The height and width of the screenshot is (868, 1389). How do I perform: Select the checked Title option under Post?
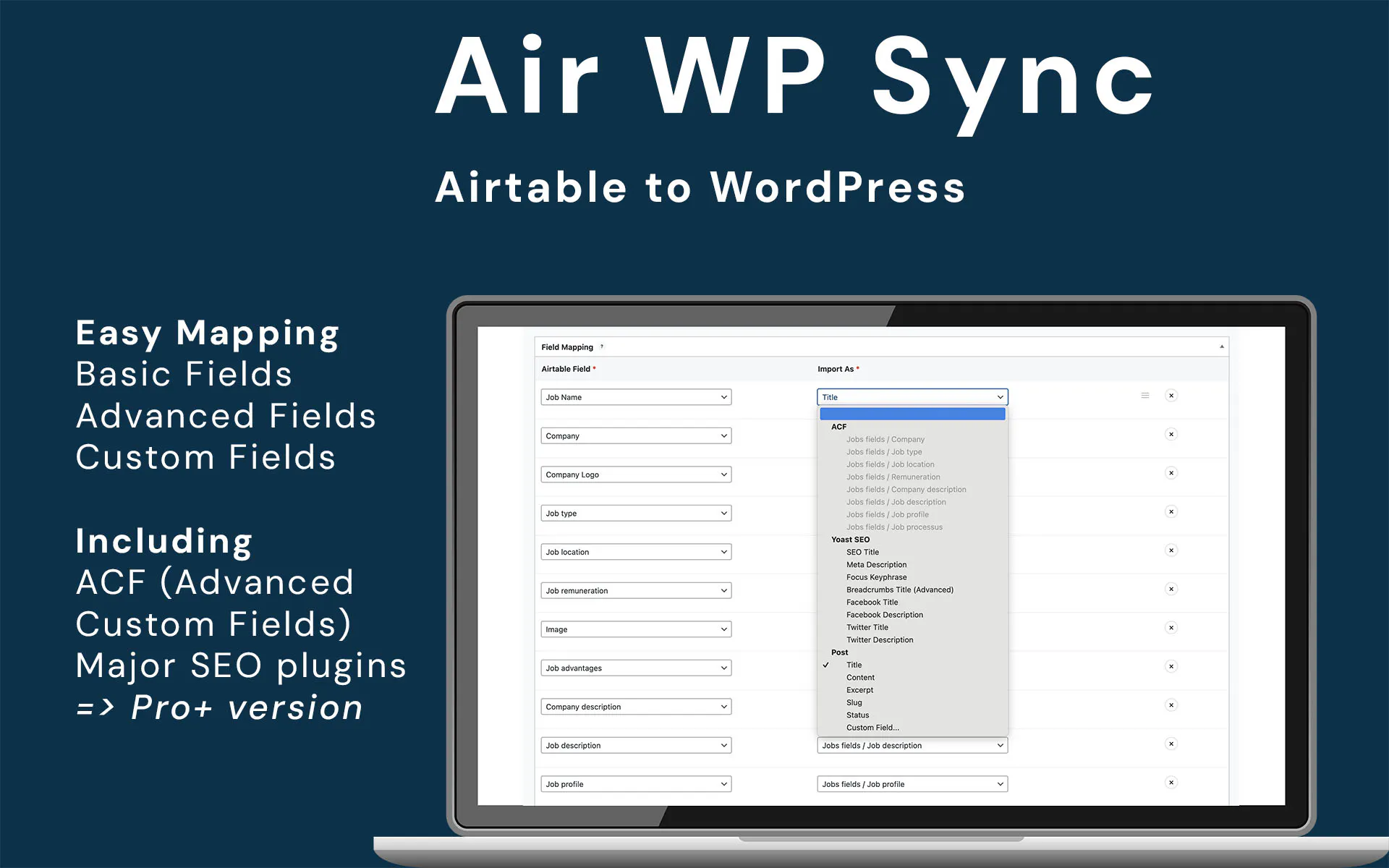(x=854, y=665)
